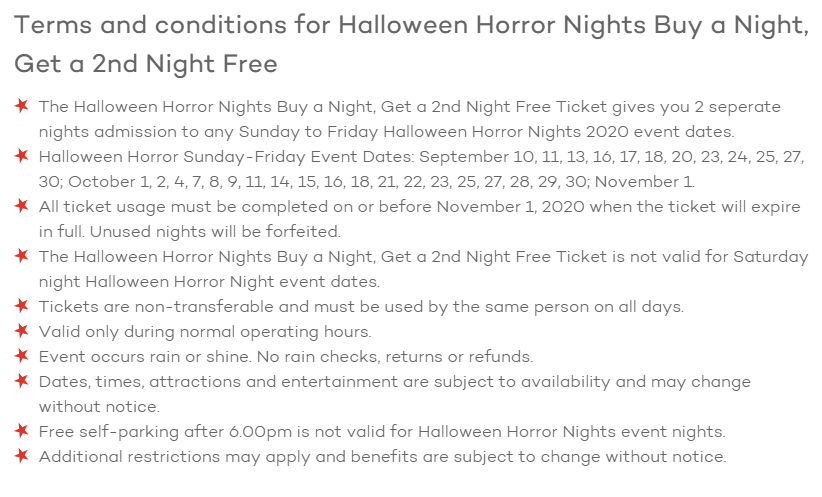
Task: Click the star bullet beside "All ticket usage"
Action: (21, 205)
